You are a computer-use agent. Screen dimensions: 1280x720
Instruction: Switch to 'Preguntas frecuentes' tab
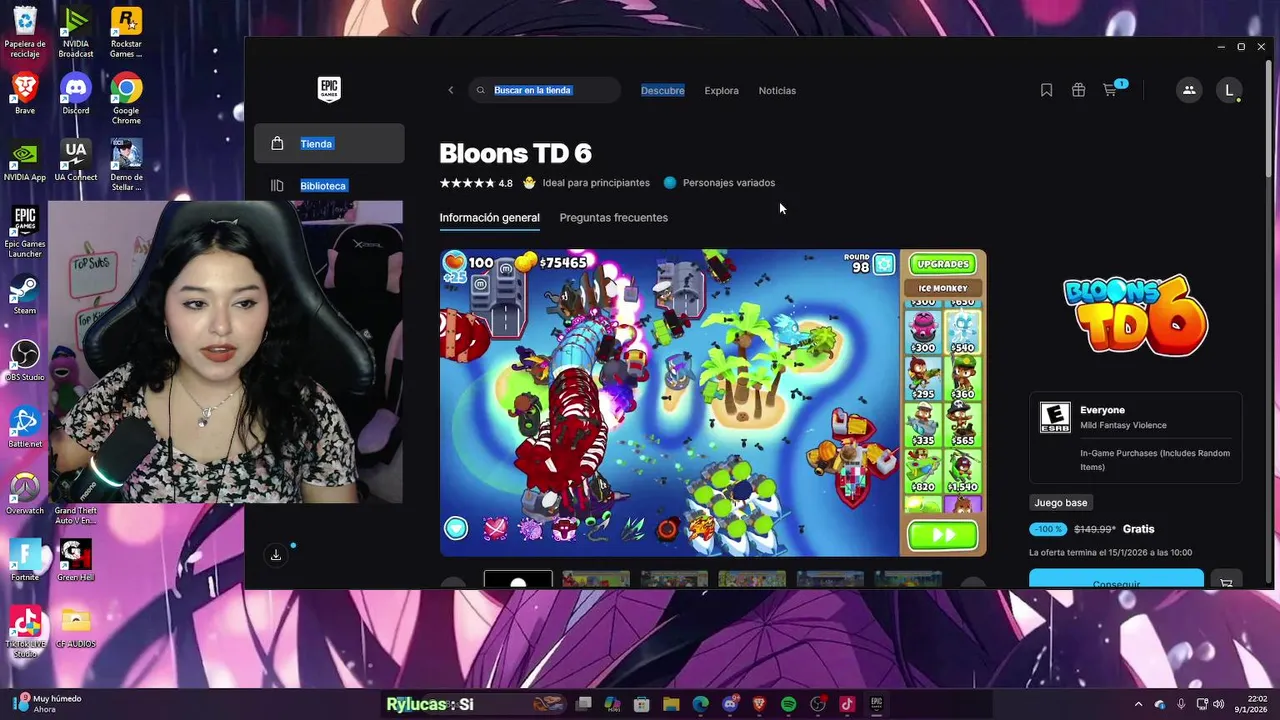(x=613, y=217)
